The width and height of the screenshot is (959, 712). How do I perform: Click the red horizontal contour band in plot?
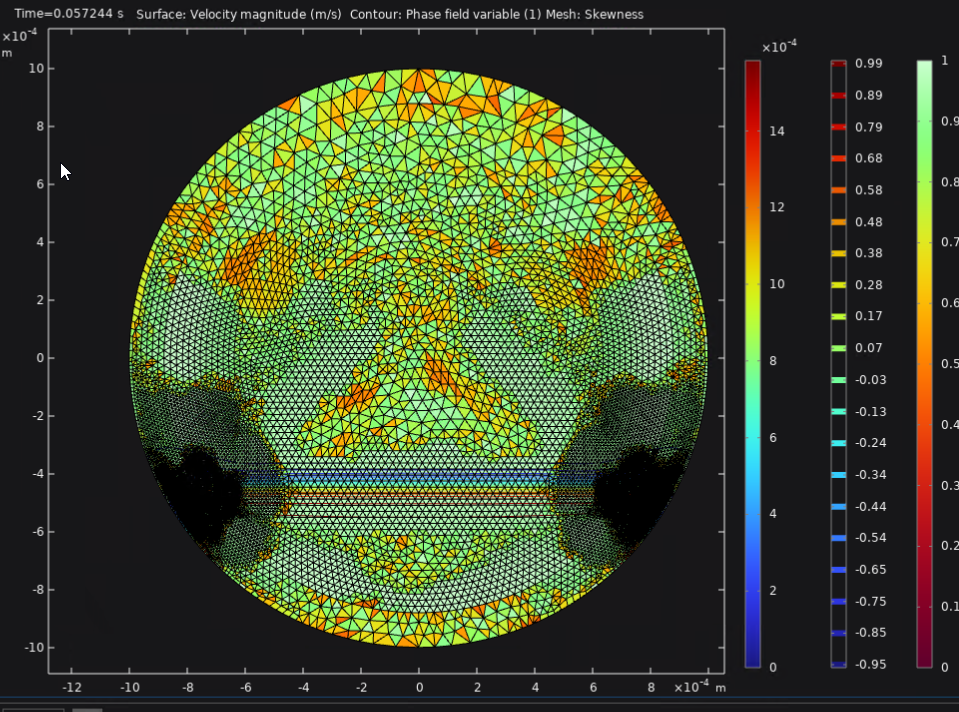[420, 493]
